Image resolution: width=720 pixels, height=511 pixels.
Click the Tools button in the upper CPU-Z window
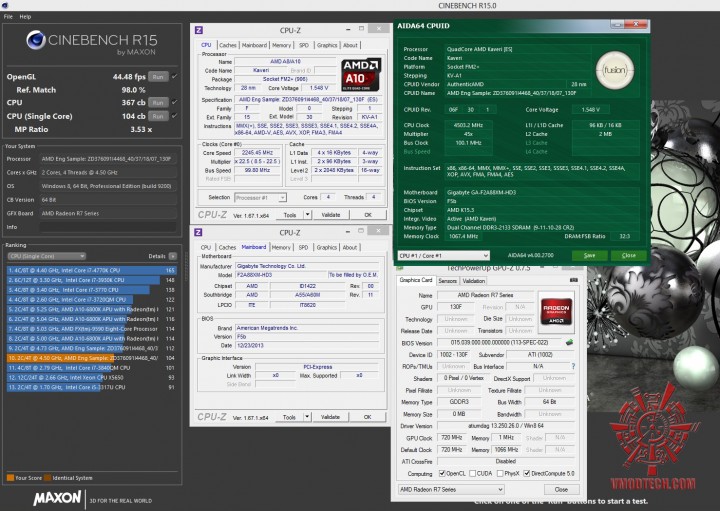click(x=290, y=215)
